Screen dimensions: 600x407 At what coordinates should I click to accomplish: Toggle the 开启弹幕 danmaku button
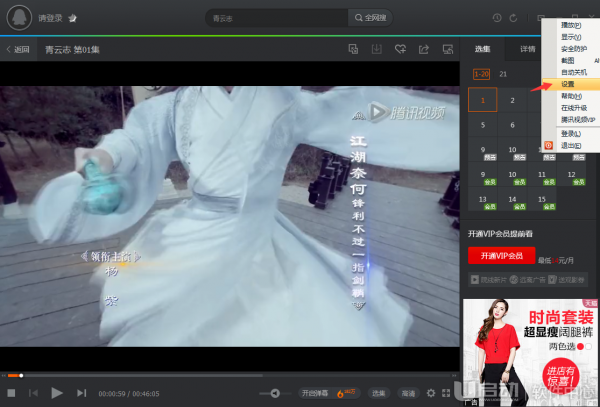coord(315,393)
